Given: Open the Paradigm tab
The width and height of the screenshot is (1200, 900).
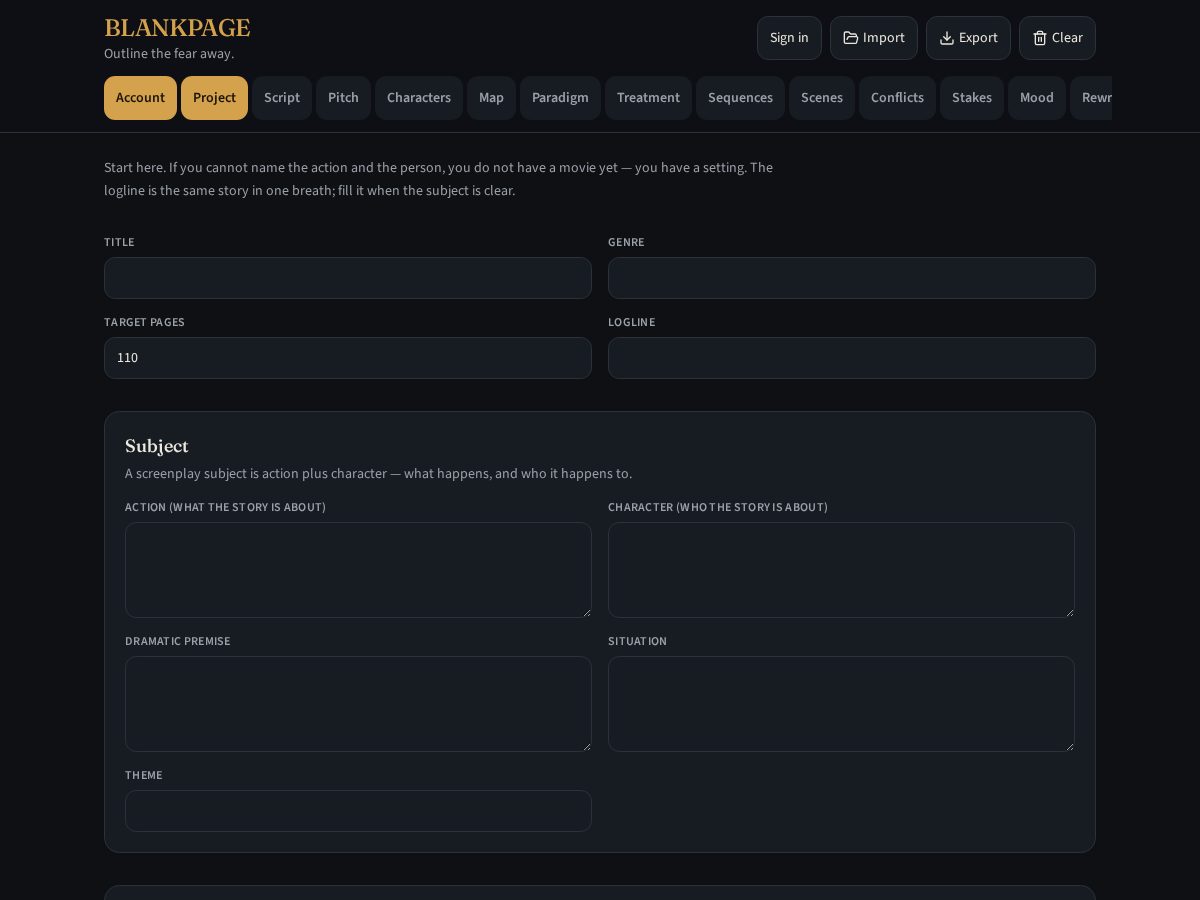Looking at the screenshot, I should [560, 98].
